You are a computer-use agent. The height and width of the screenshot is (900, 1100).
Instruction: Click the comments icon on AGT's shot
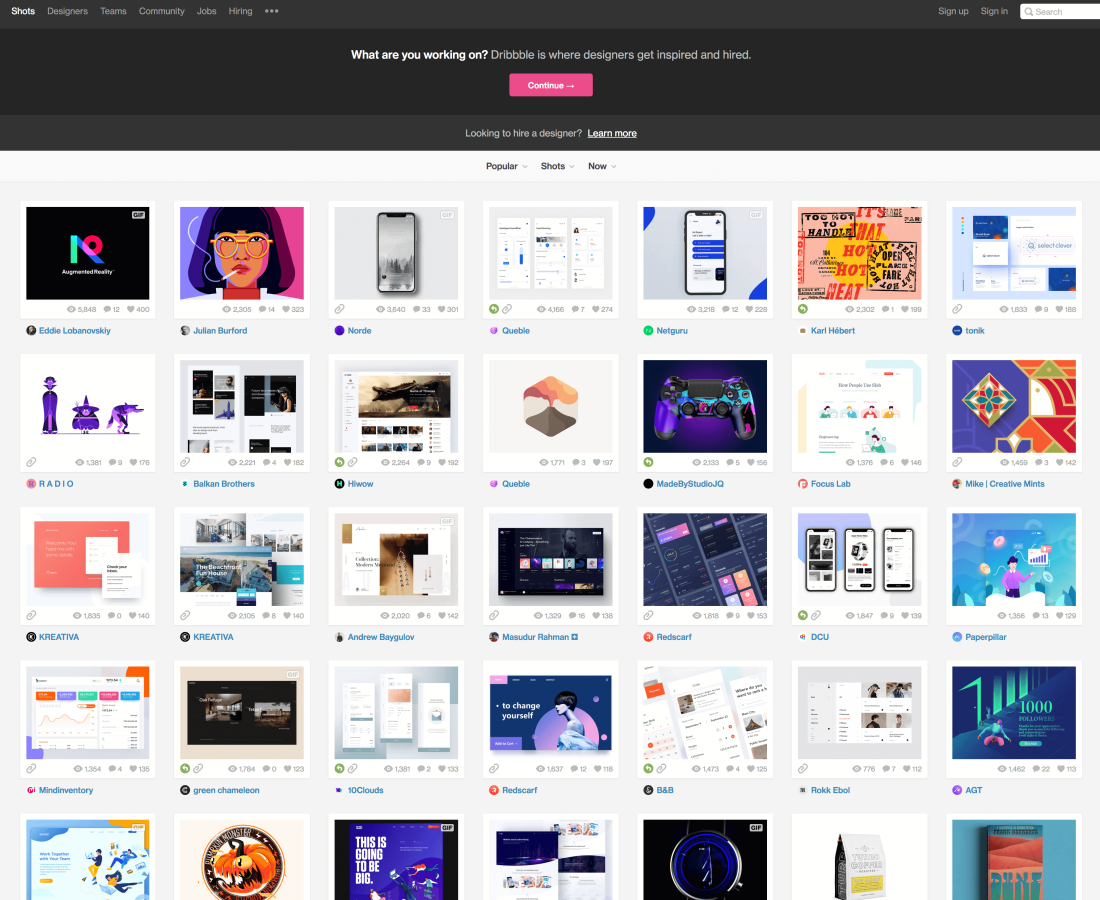coord(1037,769)
